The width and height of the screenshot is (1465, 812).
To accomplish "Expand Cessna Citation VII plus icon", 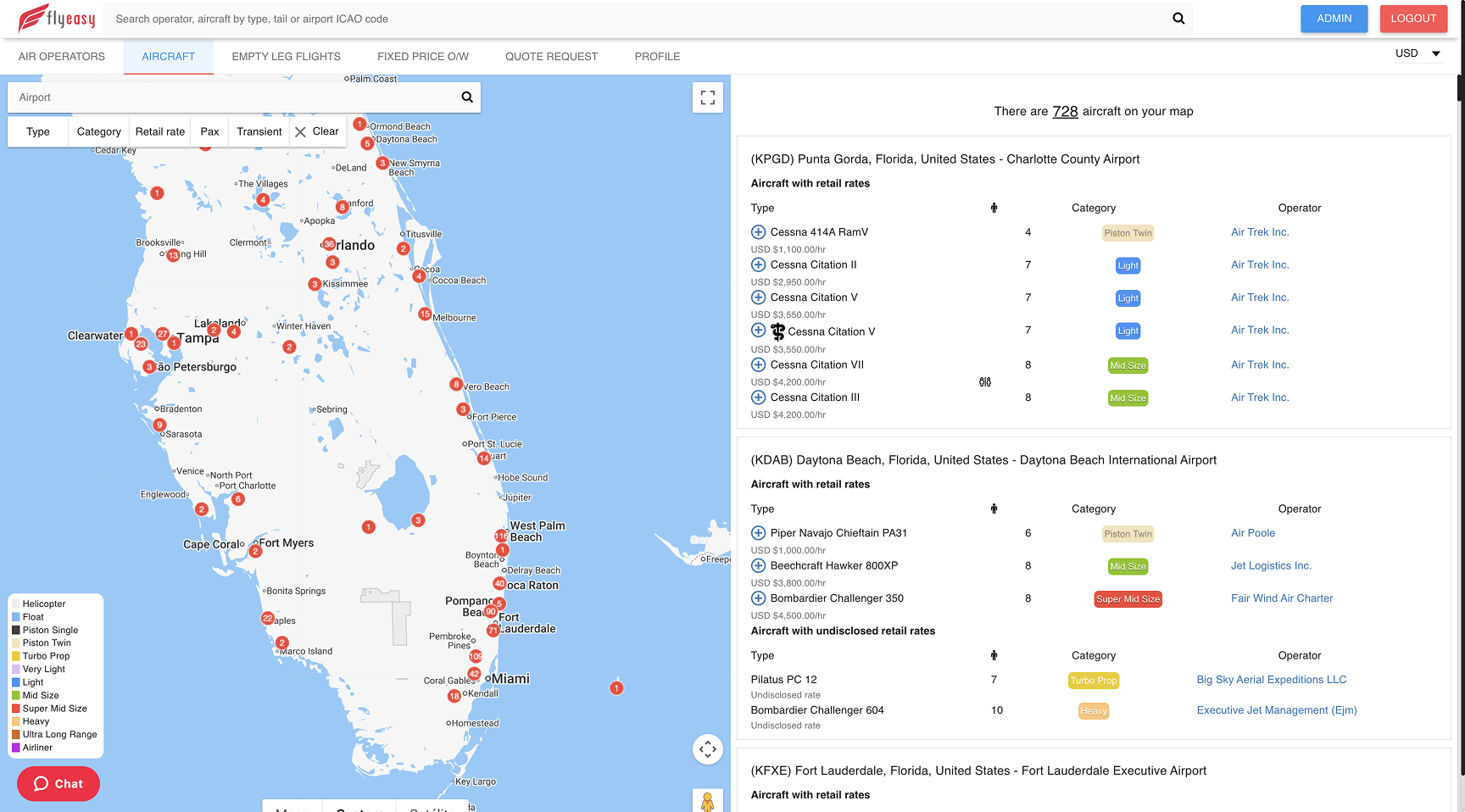I will [759, 365].
